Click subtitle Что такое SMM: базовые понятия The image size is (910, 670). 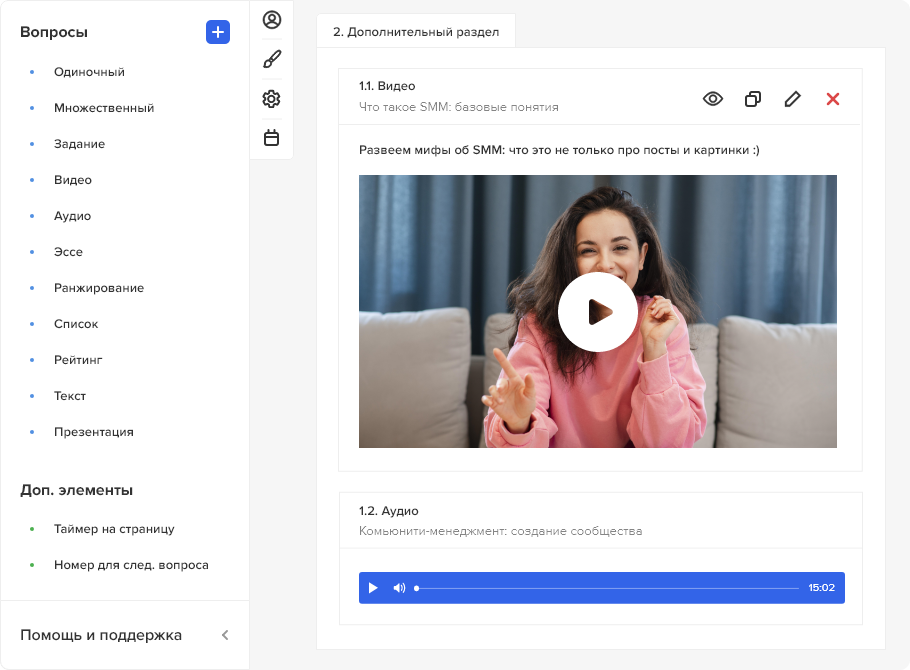coord(458,107)
